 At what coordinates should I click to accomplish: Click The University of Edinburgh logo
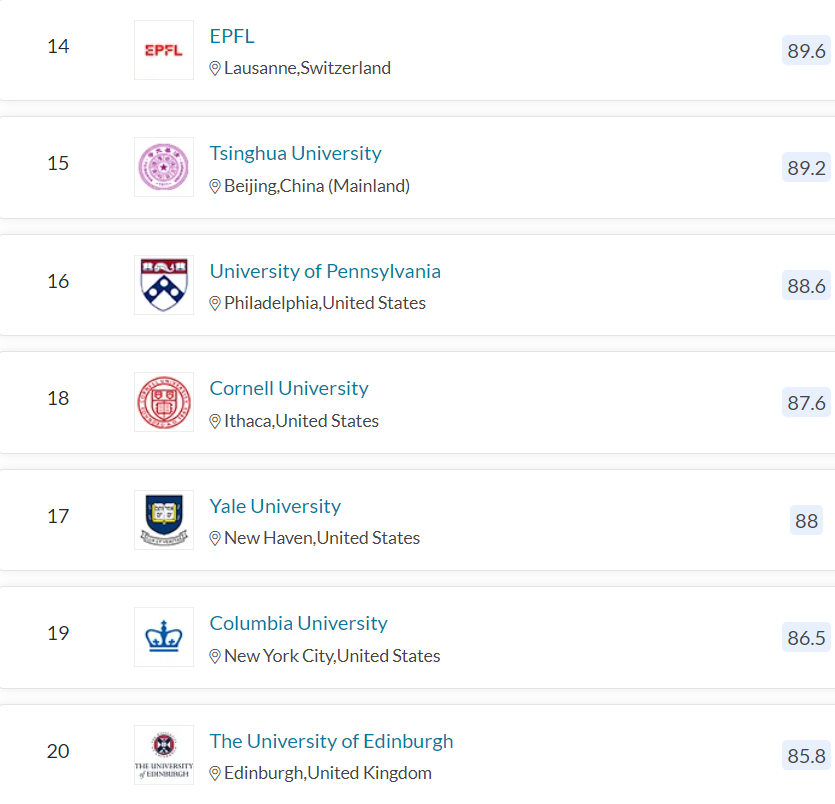click(x=164, y=755)
